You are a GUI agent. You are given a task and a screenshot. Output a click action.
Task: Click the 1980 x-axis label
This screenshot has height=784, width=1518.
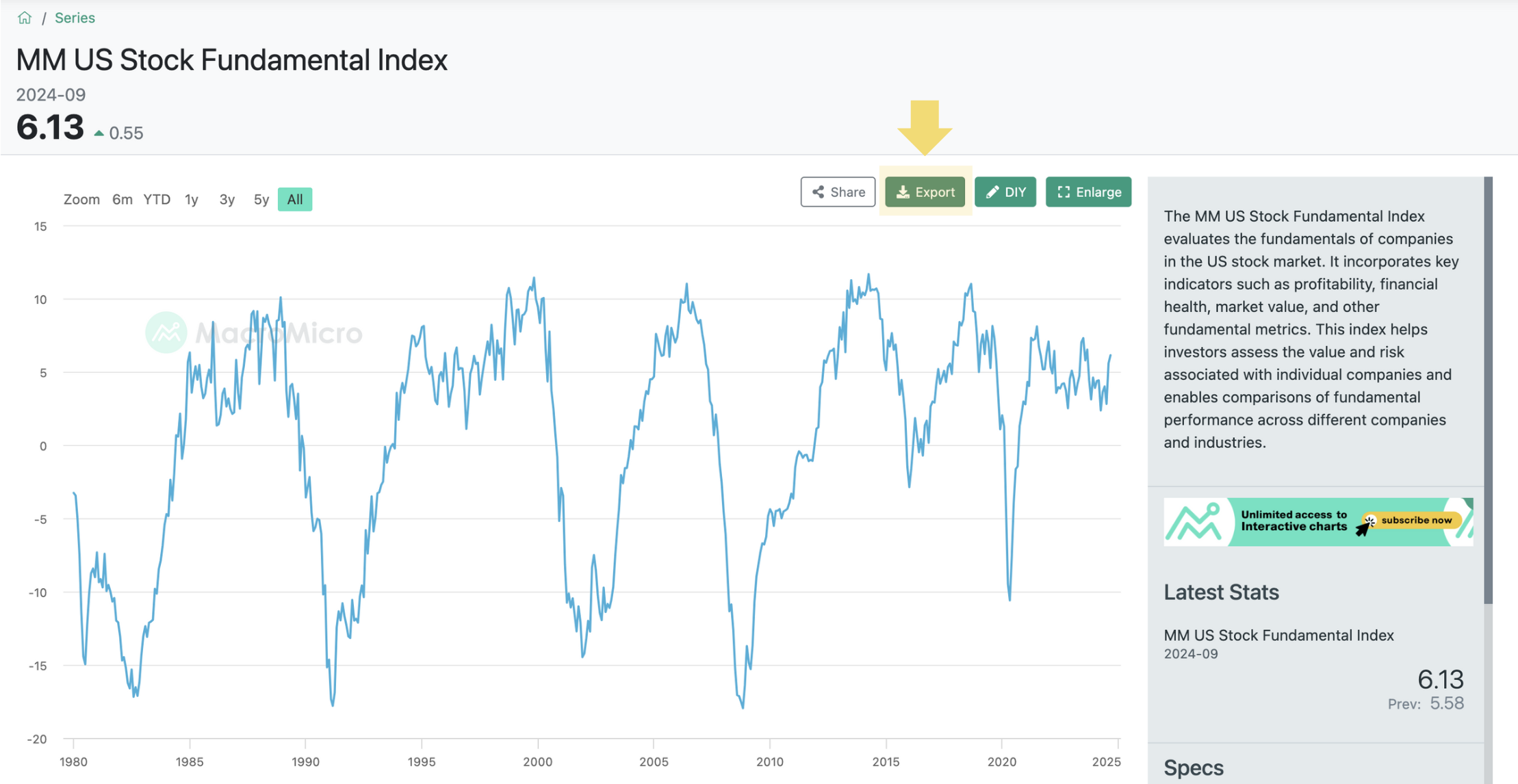click(73, 761)
